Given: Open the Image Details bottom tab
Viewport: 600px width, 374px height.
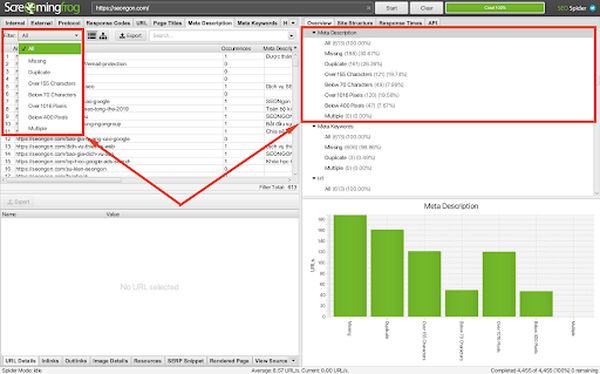Looking at the screenshot, I should coord(110,361).
